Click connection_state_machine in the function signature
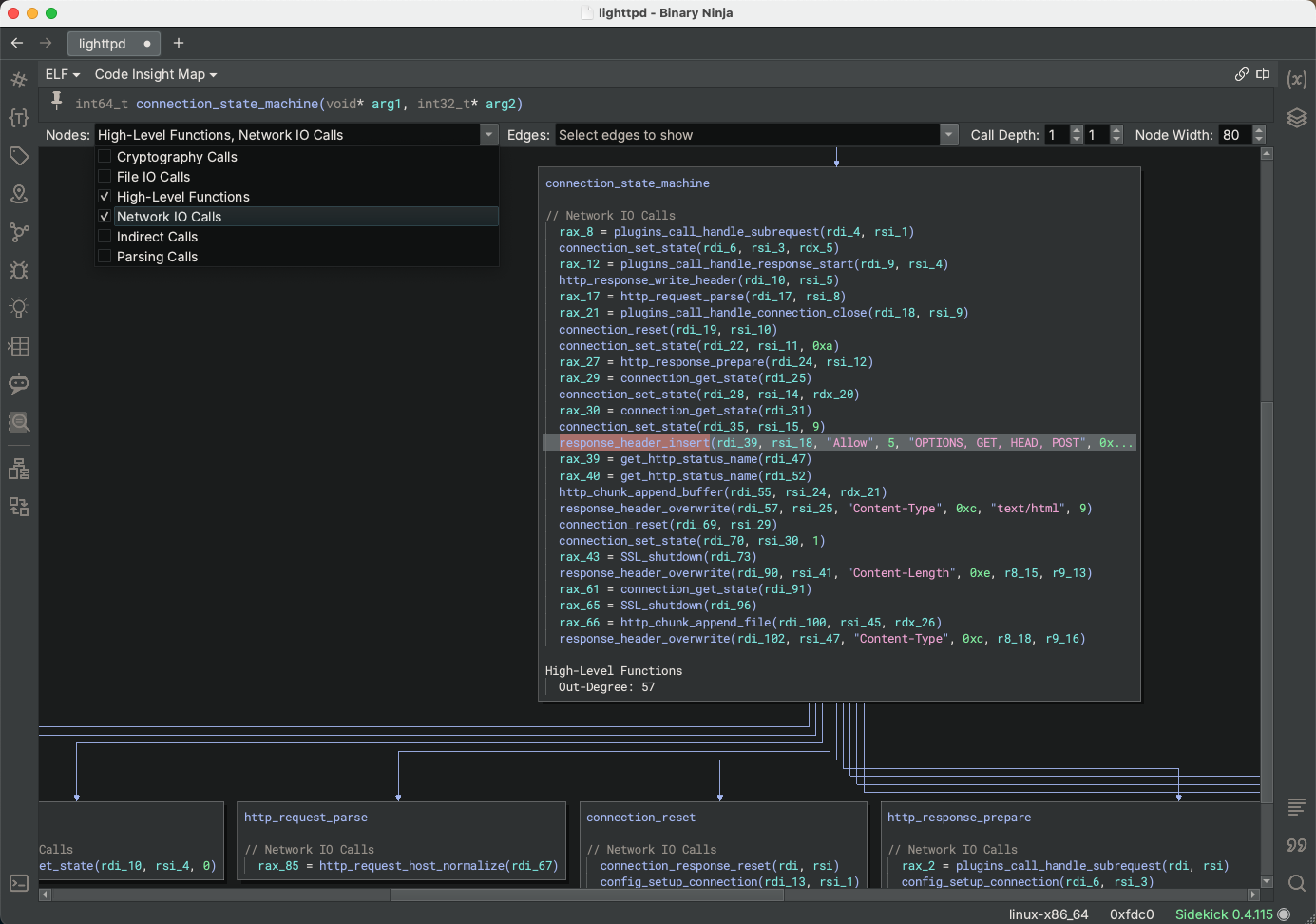Viewport: 1316px width, 924px height. pos(227,104)
